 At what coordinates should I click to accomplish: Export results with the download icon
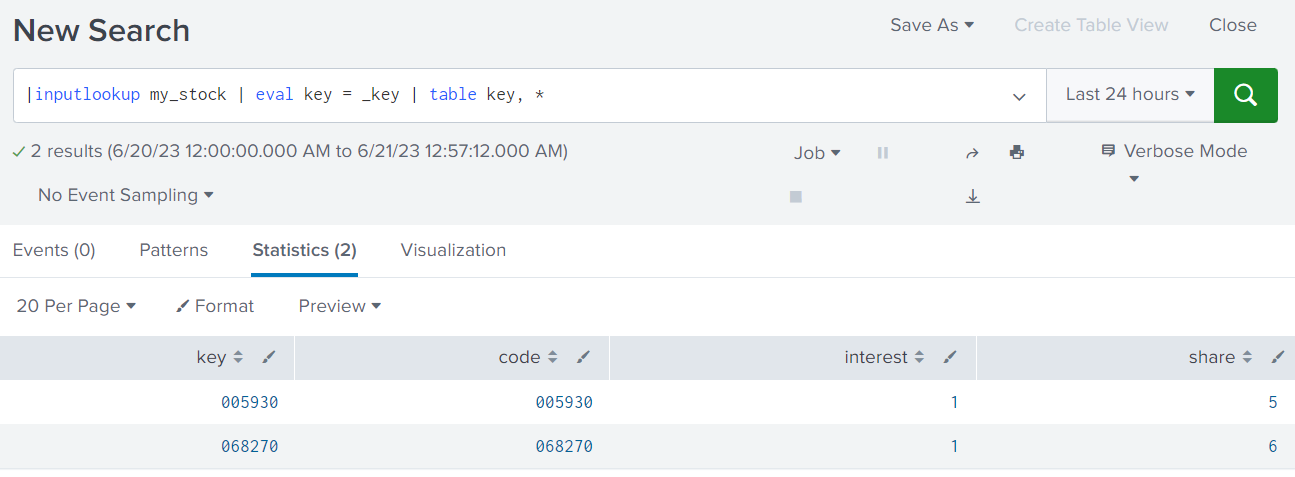(972, 197)
